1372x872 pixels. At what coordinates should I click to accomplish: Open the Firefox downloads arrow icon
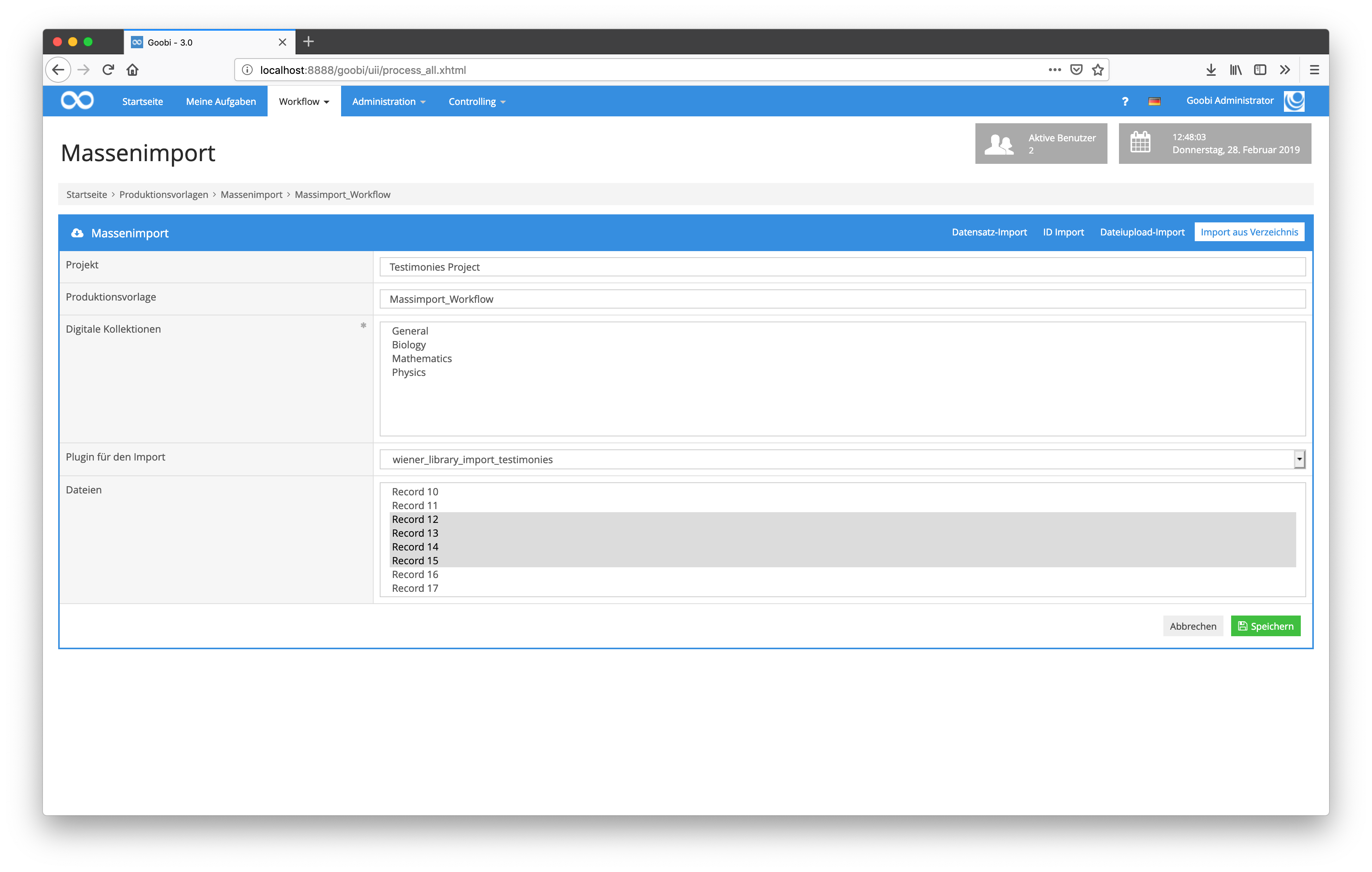pyautogui.click(x=1211, y=70)
